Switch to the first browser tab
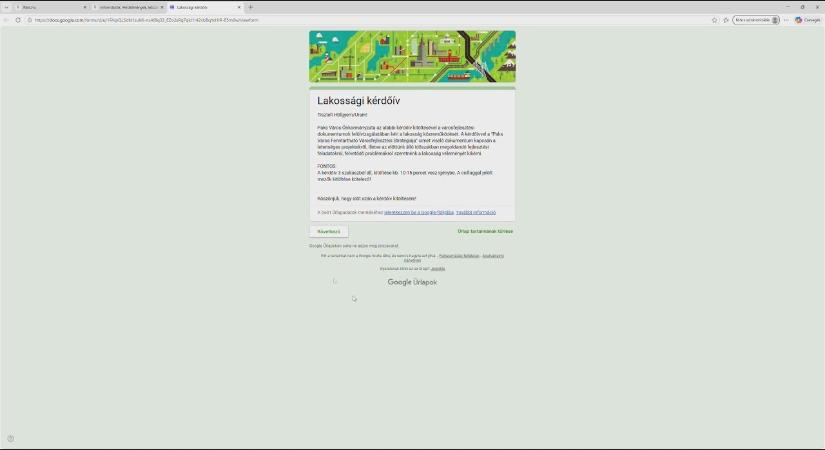This screenshot has width=825, height=450. [x=51, y=7]
